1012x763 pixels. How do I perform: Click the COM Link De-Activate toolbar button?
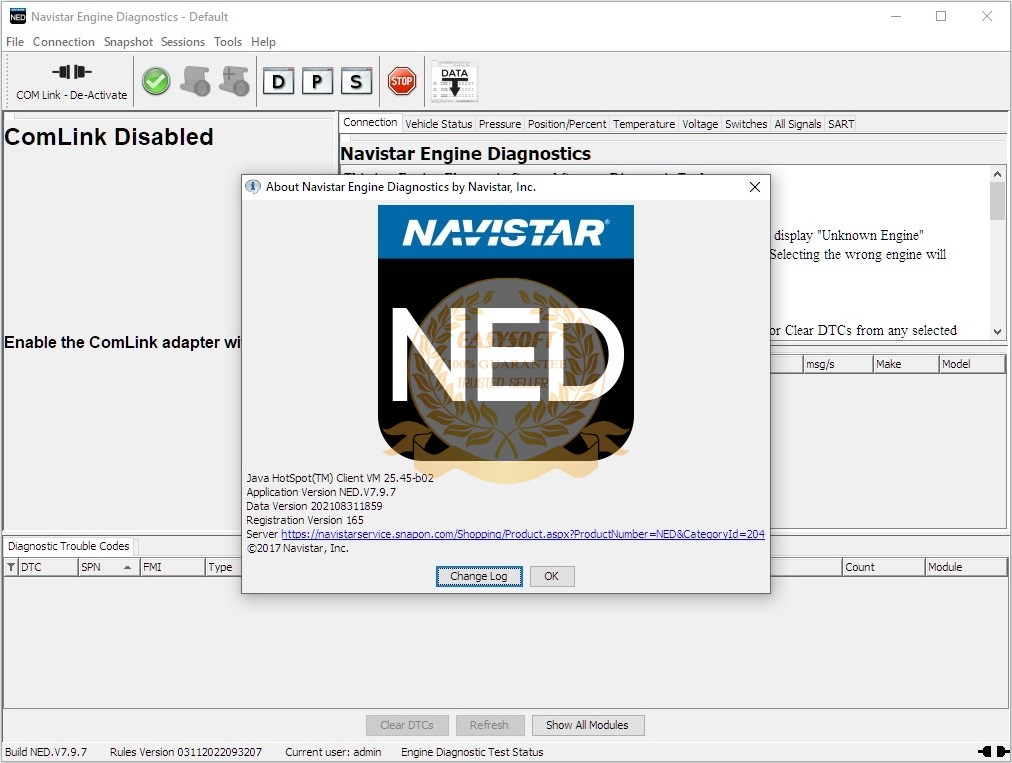[72, 81]
